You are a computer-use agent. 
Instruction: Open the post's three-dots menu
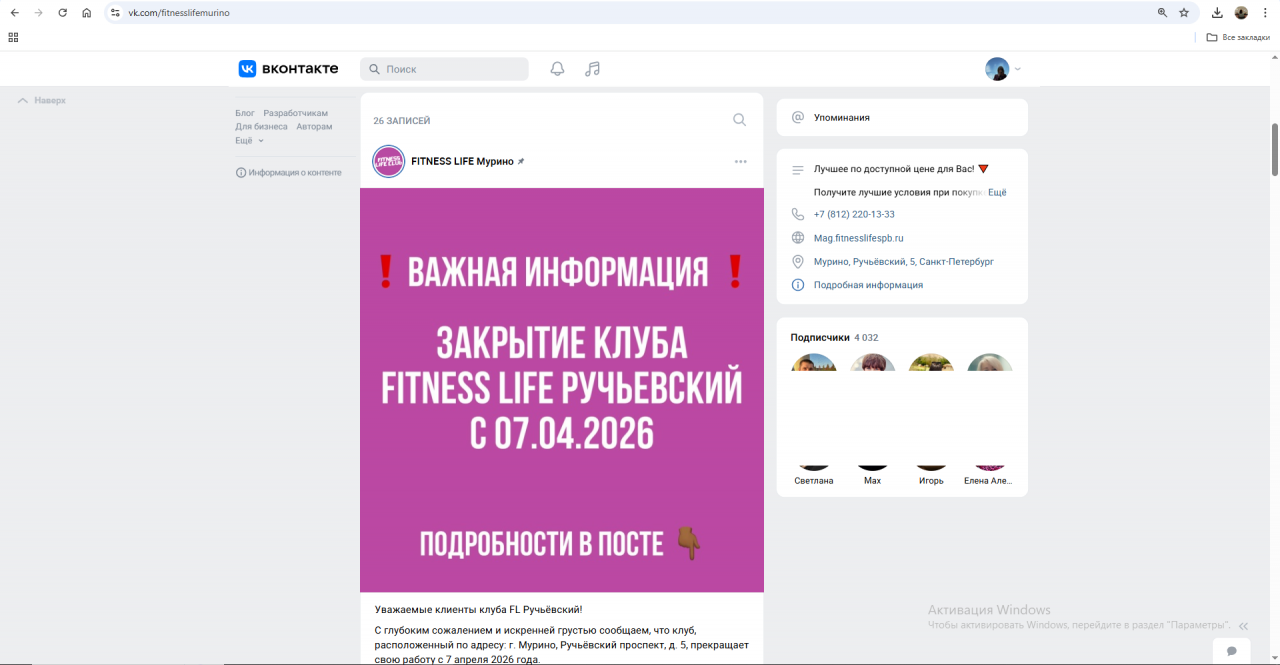(740, 162)
